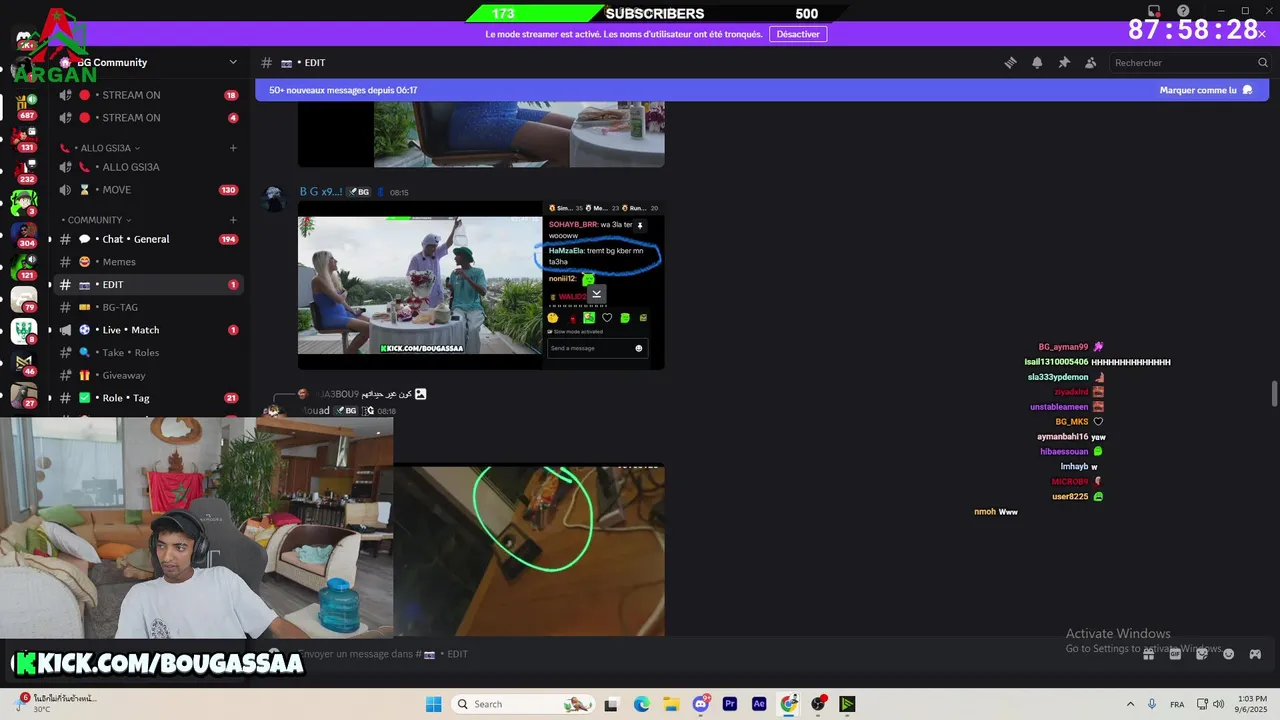Open the MOVE voice channel
This screenshot has height=720, width=1280.
click(x=148, y=190)
